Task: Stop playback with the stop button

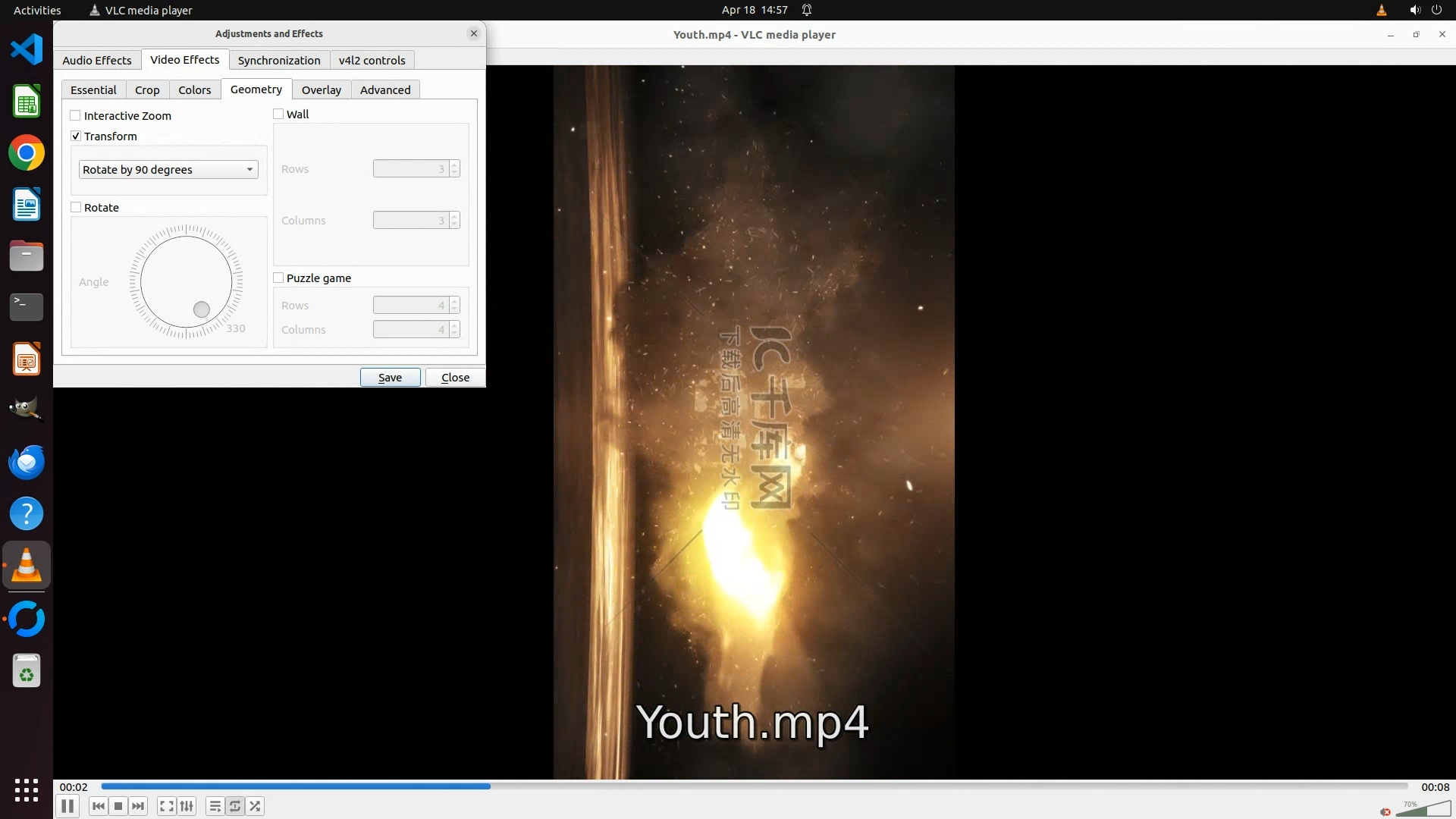Action: coord(118,806)
